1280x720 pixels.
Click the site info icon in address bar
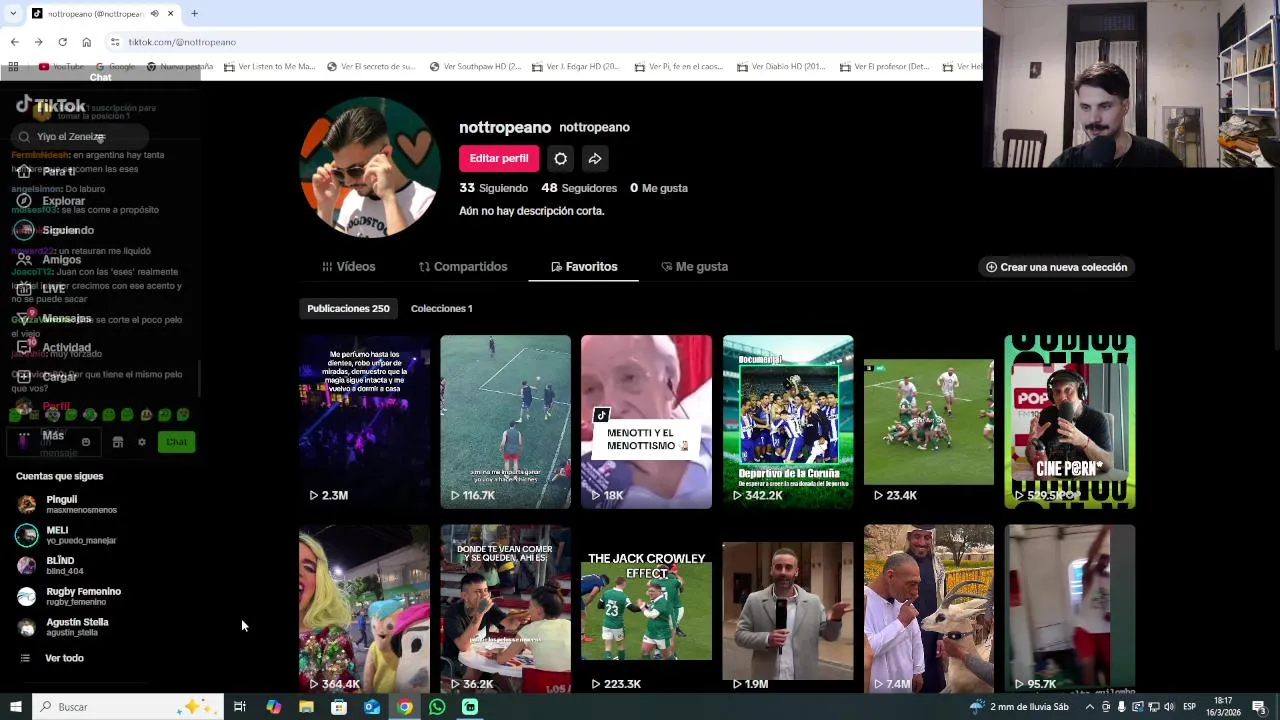point(115,42)
